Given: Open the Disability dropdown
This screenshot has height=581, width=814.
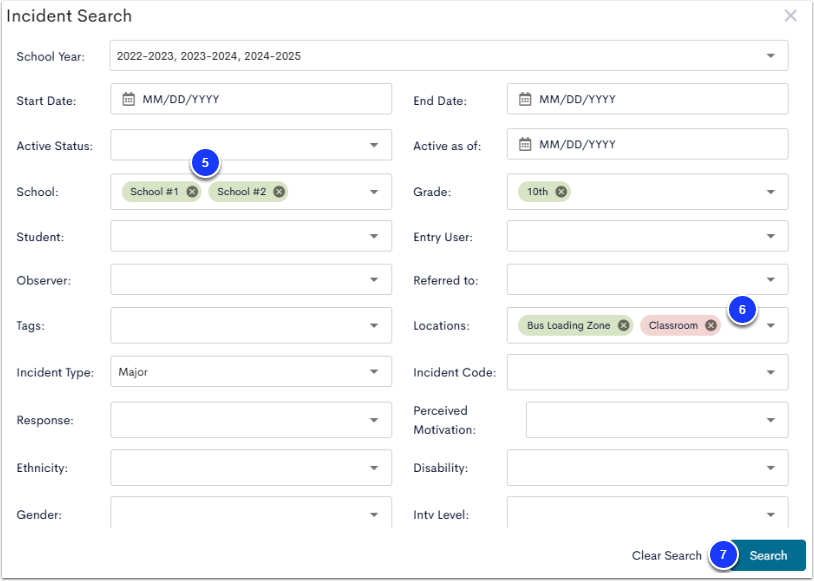Looking at the screenshot, I should [647, 468].
